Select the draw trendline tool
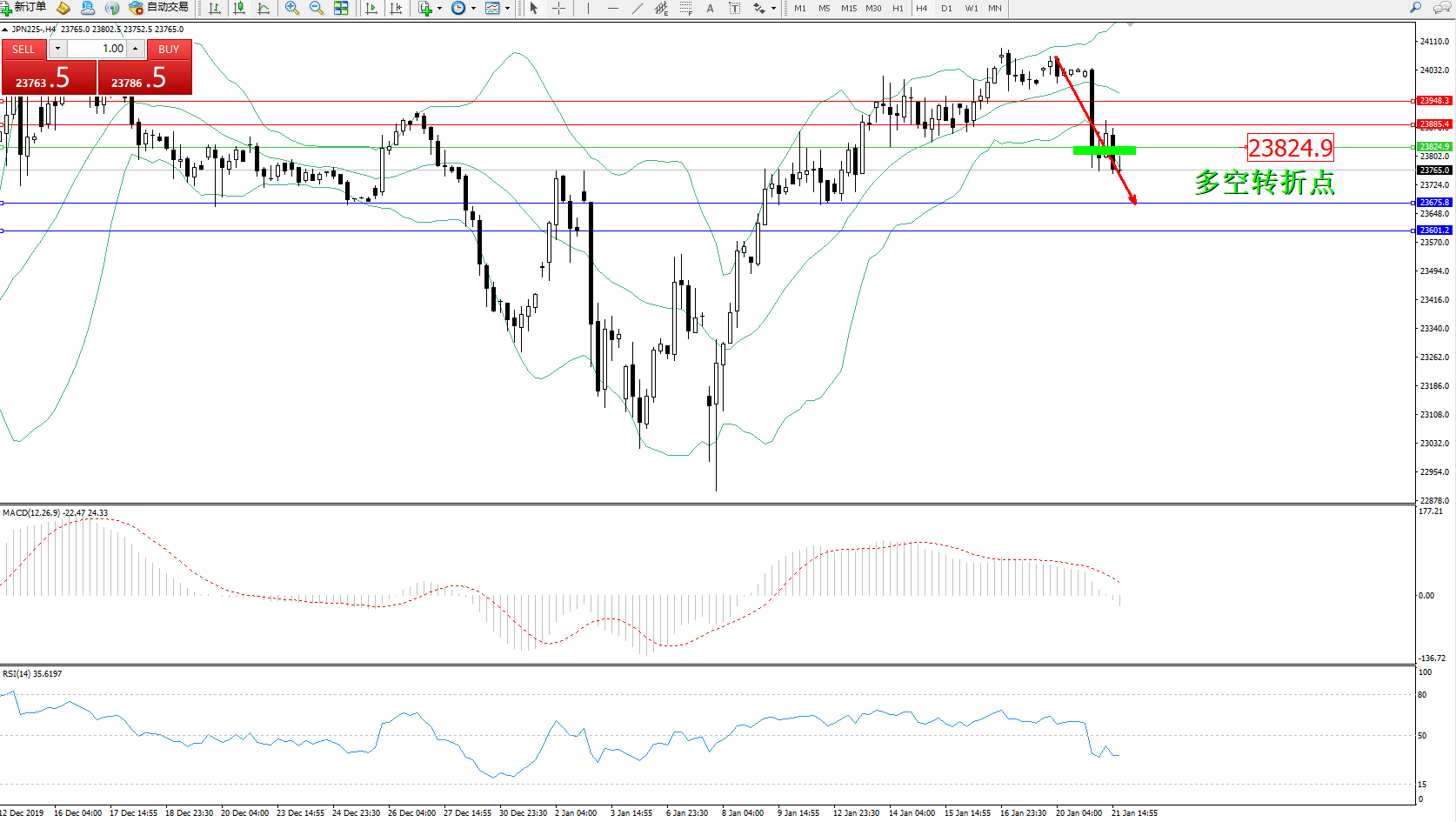Image resolution: width=1456 pixels, height=822 pixels. [637, 8]
